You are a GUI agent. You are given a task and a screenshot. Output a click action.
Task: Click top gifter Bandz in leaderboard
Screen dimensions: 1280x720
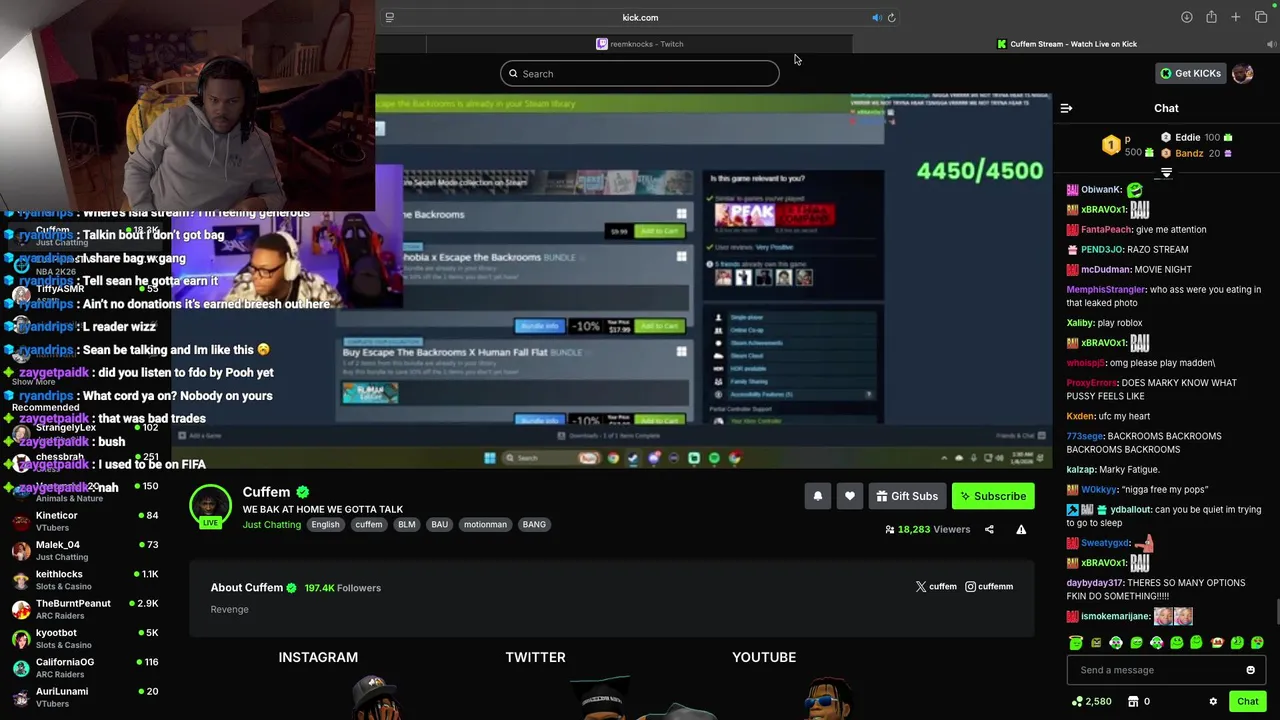pos(1189,153)
